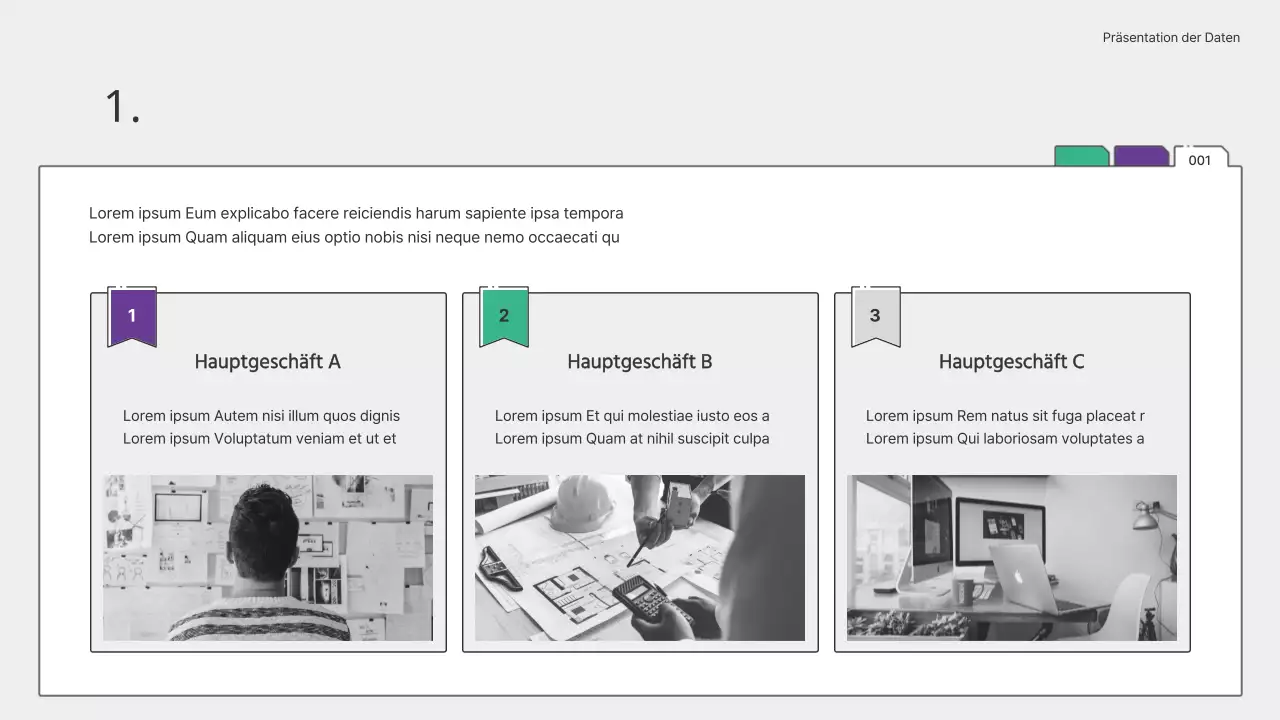1280x720 pixels.
Task: Select the purple folder tab
Action: click(x=1141, y=156)
